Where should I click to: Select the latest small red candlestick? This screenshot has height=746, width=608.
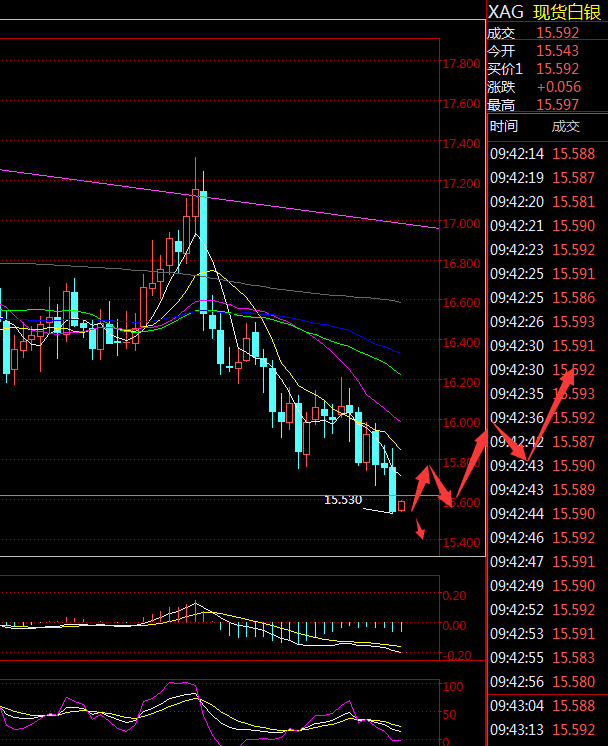click(402, 506)
